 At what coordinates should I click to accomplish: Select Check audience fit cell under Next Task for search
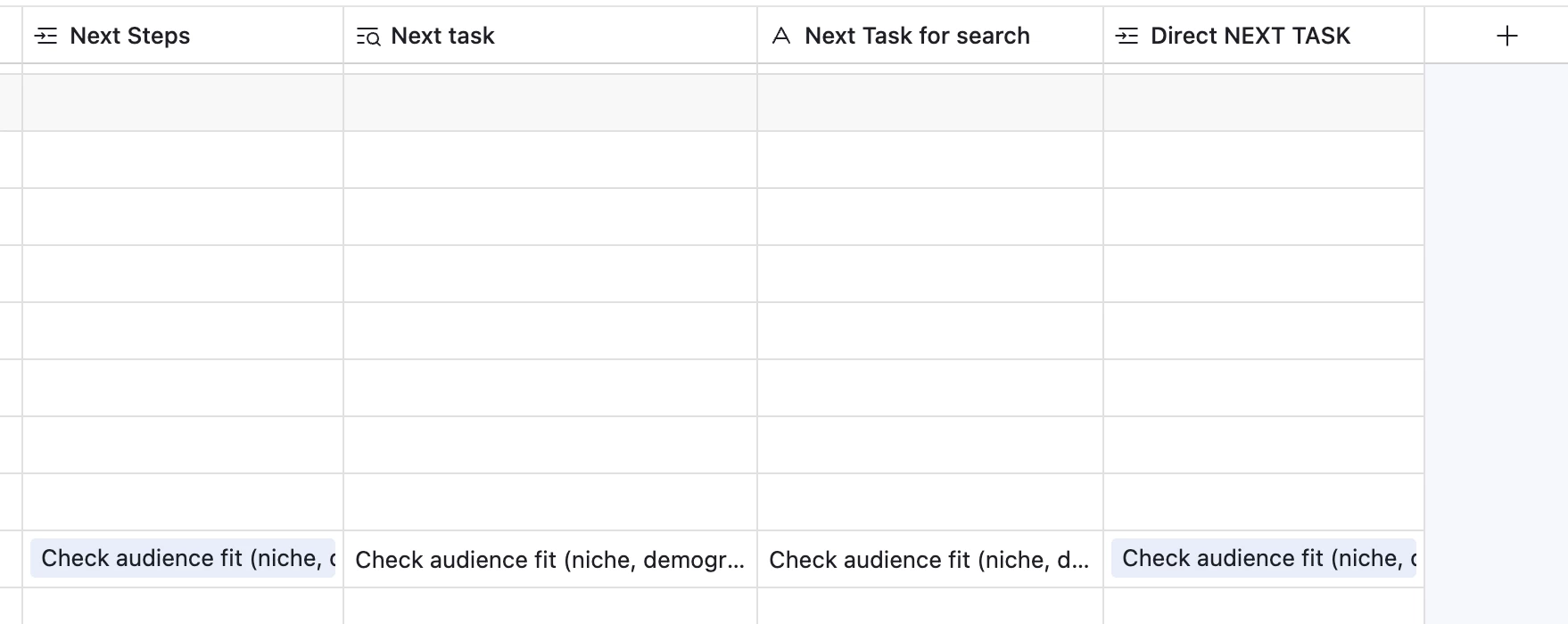tap(928, 560)
